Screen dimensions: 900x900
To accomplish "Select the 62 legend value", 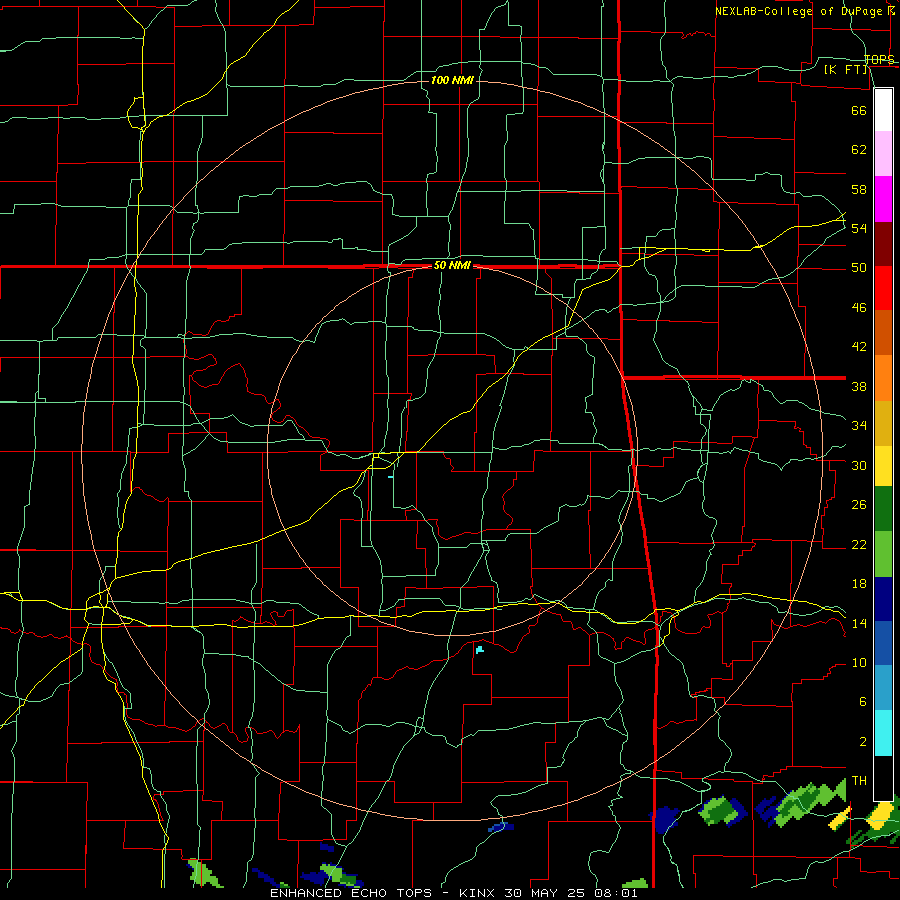I will coord(859,150).
